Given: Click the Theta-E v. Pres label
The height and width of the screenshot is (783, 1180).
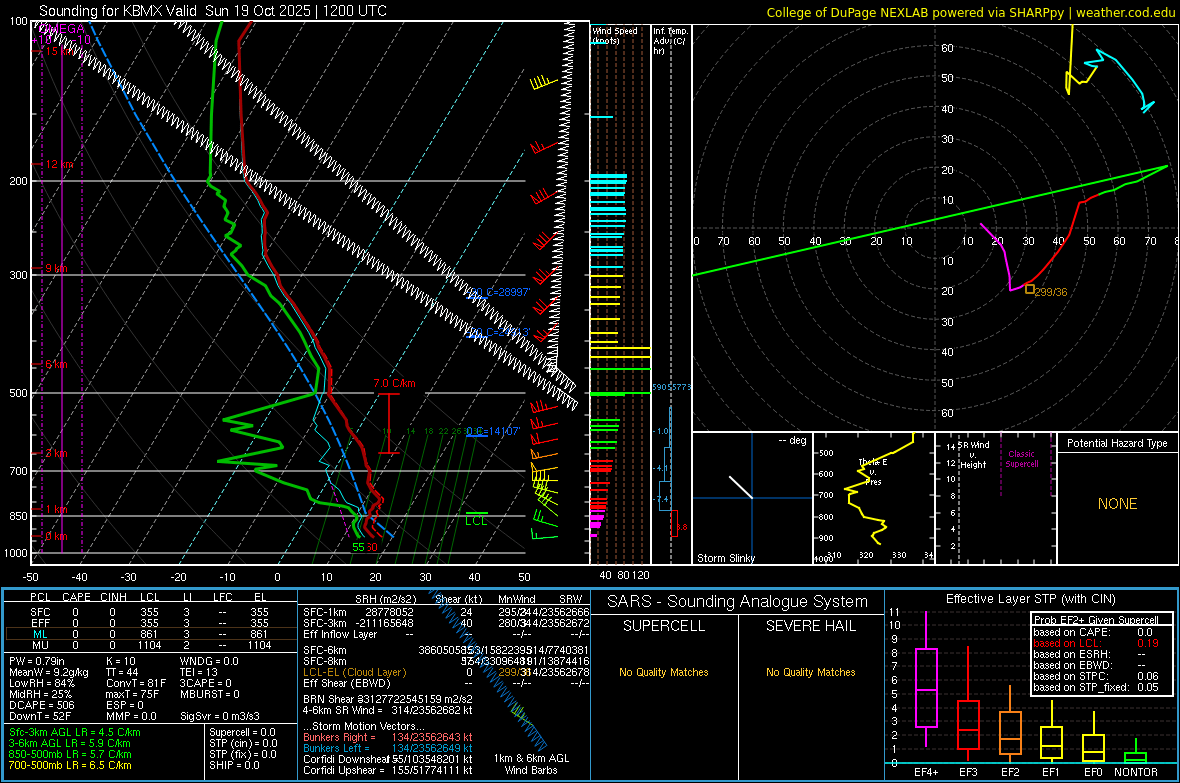Looking at the screenshot, I should (873, 472).
